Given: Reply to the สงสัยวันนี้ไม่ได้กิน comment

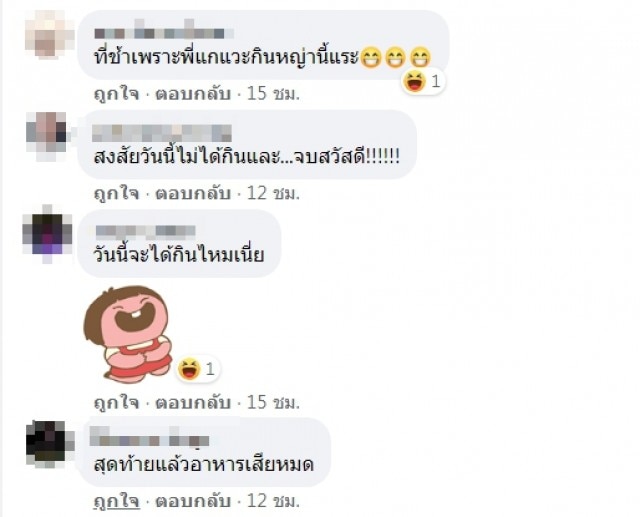Looking at the screenshot, I should point(193,193).
